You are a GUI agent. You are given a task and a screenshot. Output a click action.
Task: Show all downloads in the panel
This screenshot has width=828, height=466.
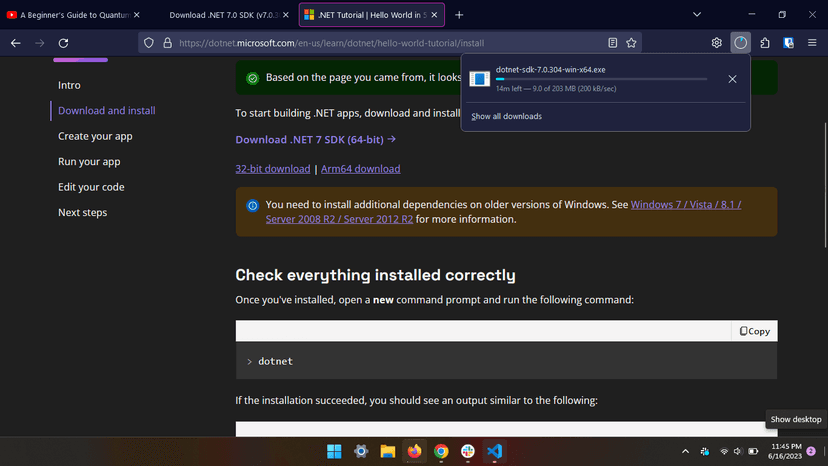(x=506, y=116)
